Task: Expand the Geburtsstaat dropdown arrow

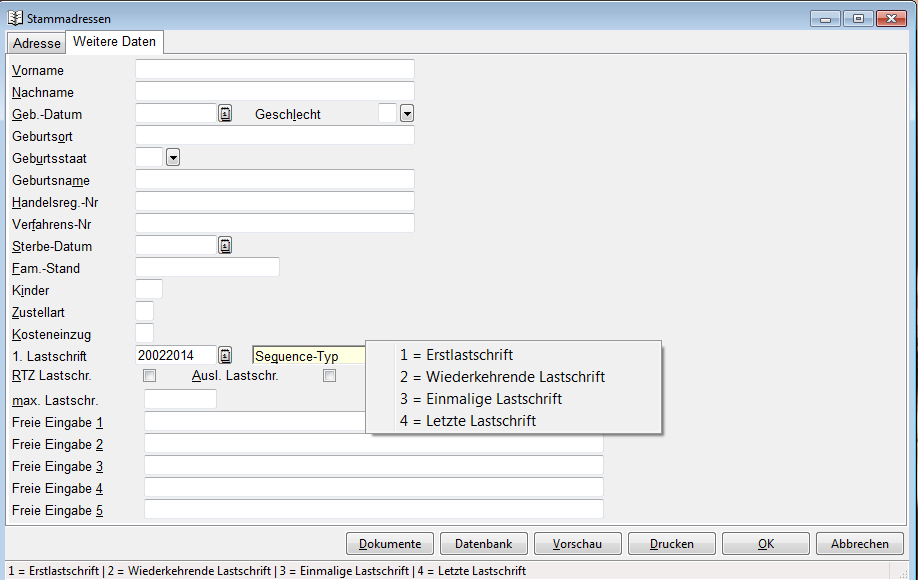Action: point(173,158)
